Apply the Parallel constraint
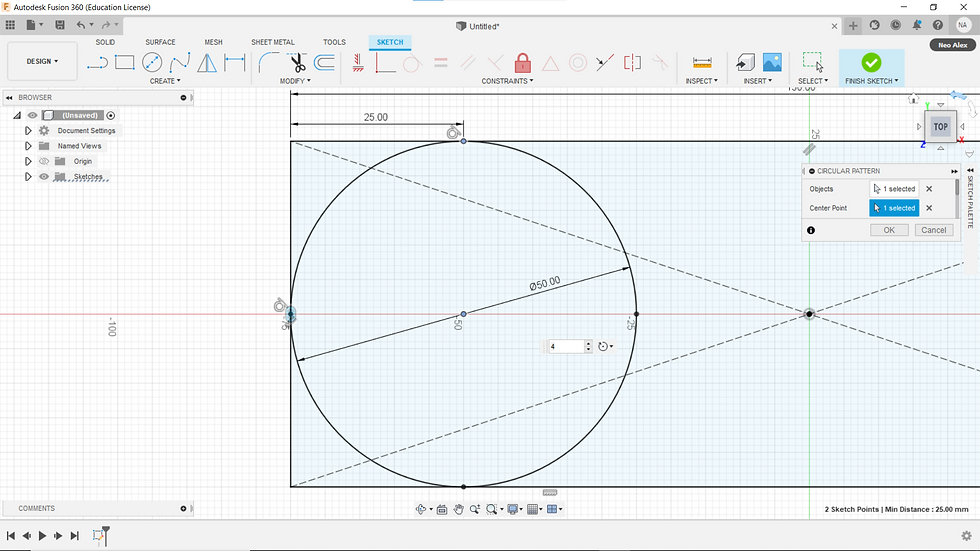Image resolution: width=980 pixels, height=551 pixels. click(468, 62)
